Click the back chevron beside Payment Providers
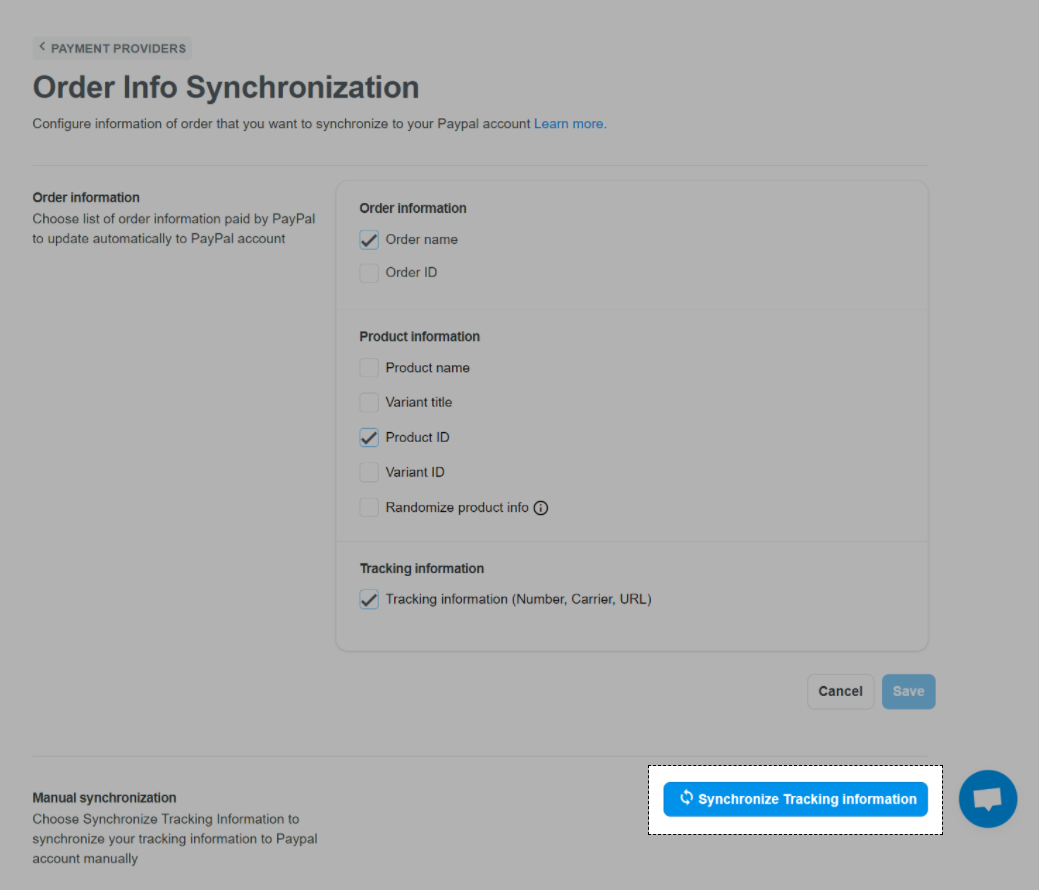Viewport: 1039px width, 890px height. click(42, 47)
